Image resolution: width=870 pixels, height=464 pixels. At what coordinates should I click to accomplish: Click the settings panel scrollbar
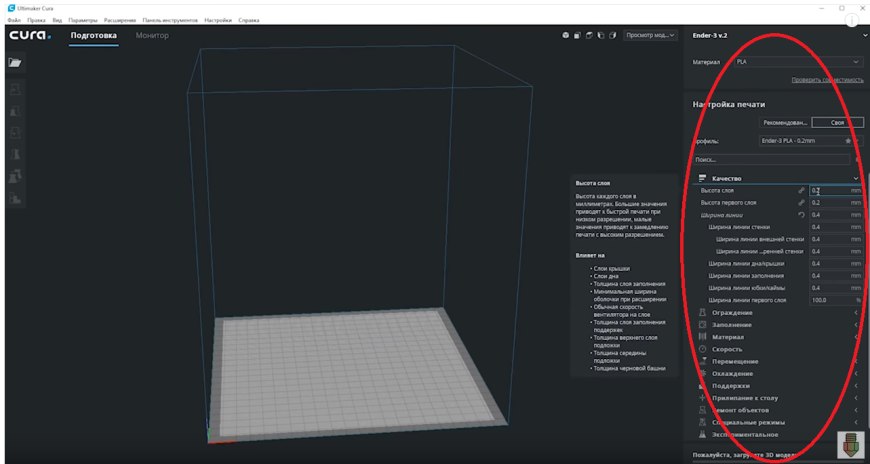coord(867,300)
